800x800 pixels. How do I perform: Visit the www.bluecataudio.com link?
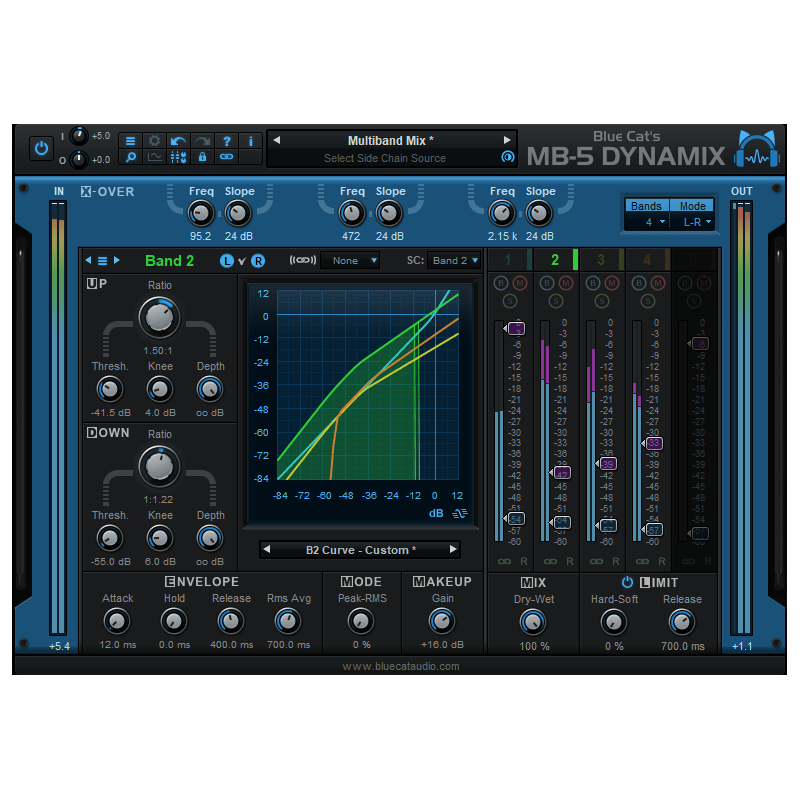400,664
